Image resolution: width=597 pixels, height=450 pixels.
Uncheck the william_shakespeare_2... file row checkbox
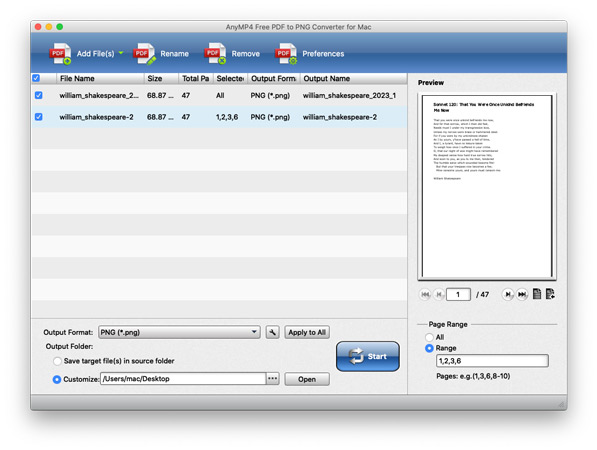(38, 95)
